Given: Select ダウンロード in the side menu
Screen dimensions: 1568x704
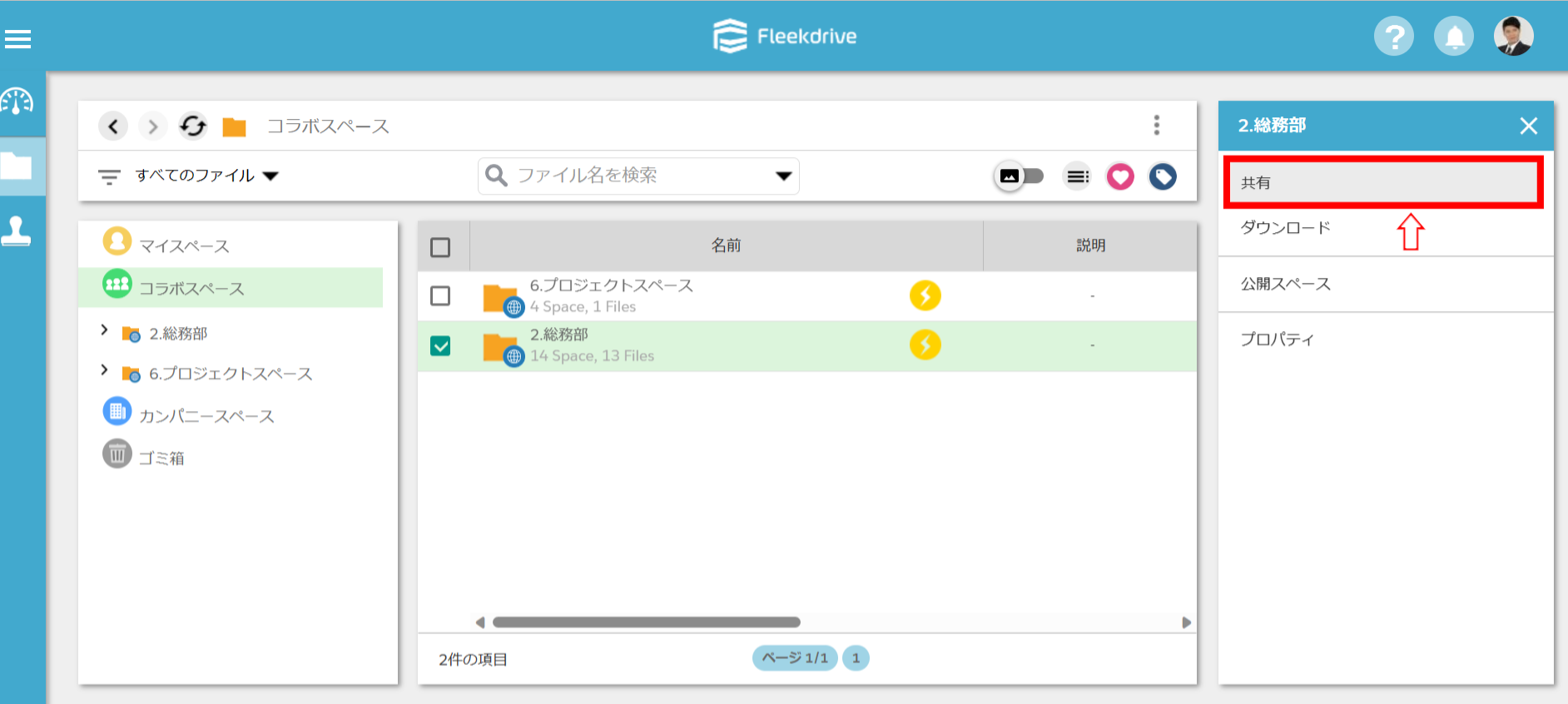Looking at the screenshot, I should [x=1285, y=227].
